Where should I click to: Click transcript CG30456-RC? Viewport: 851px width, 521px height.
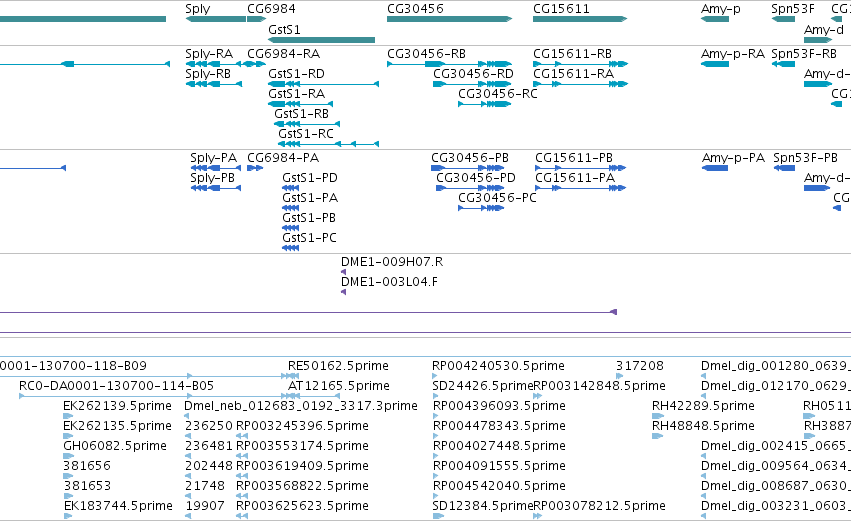(x=498, y=94)
